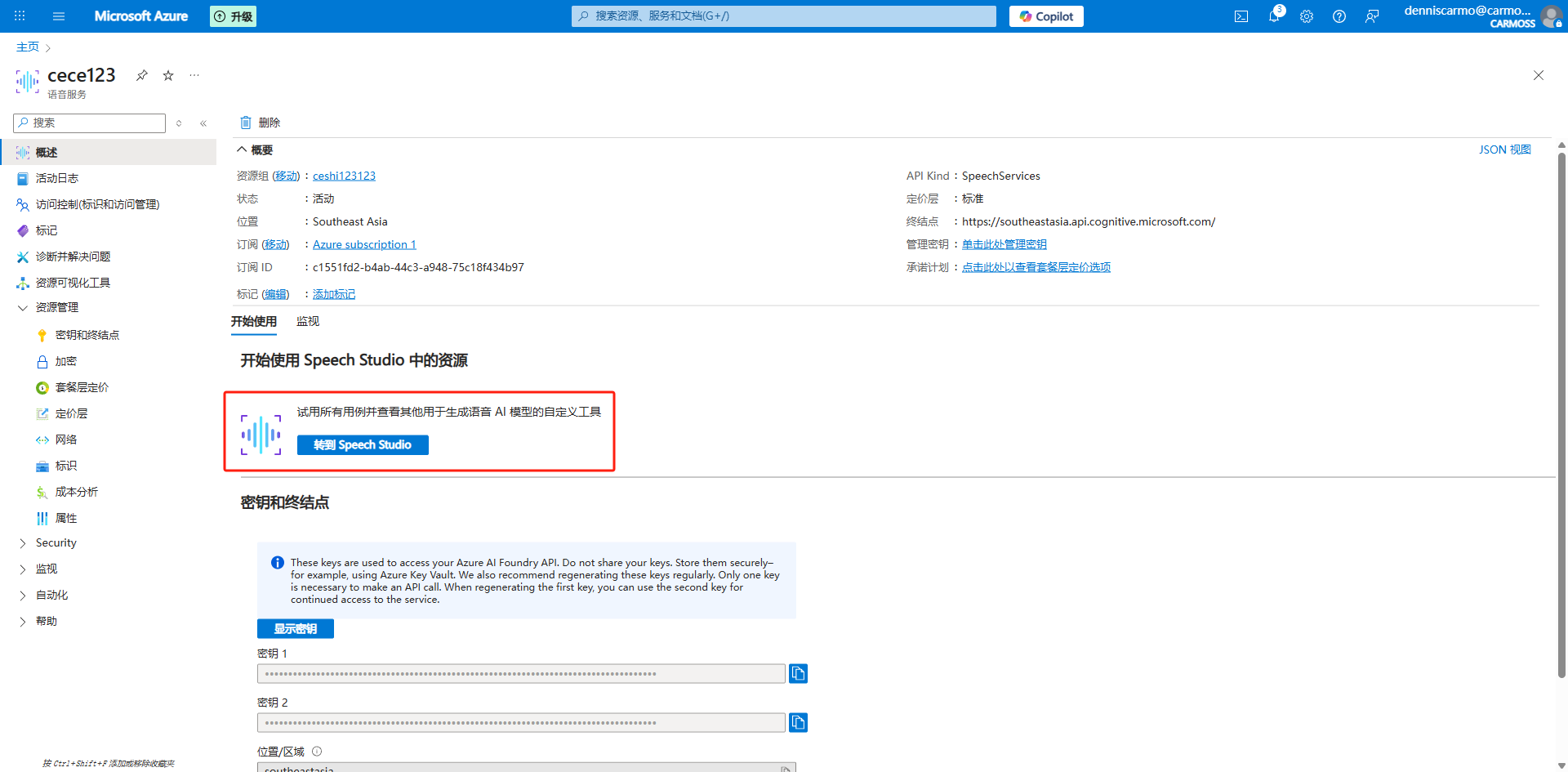Open portal settings gear
The width and height of the screenshot is (1568, 772).
coord(1307,16)
